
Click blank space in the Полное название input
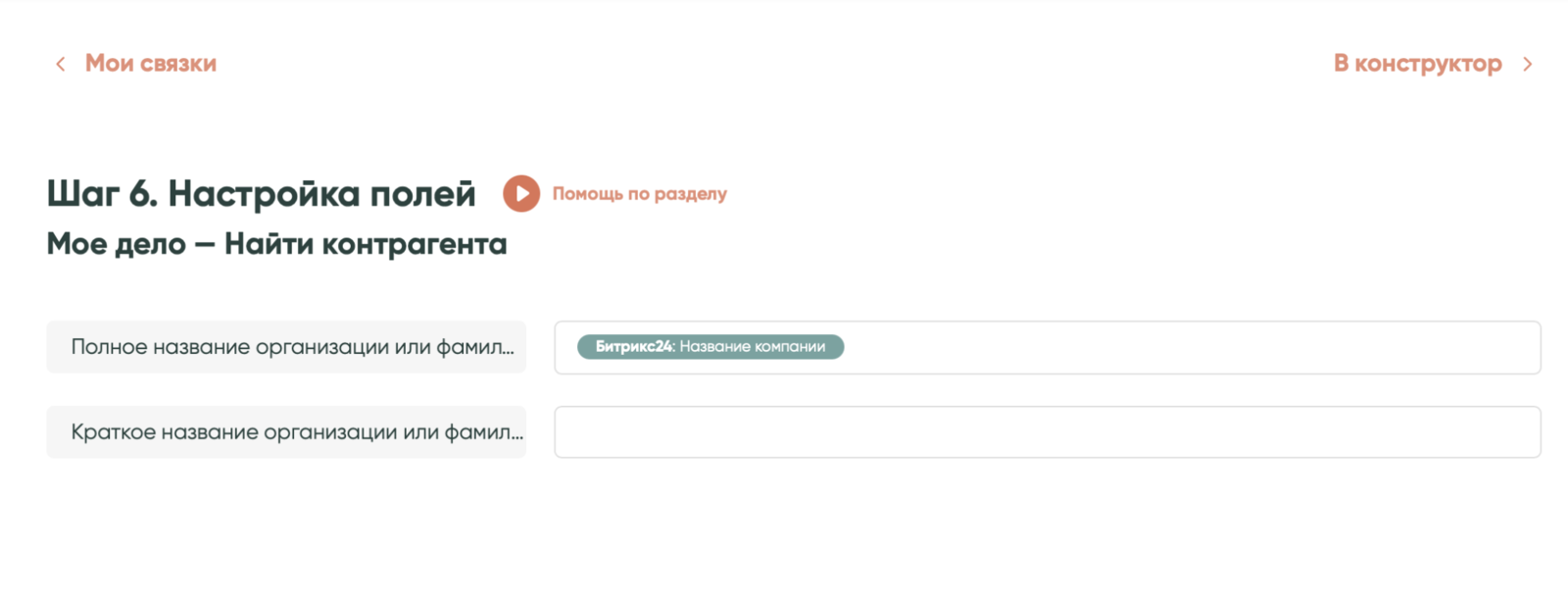tap(1176, 347)
